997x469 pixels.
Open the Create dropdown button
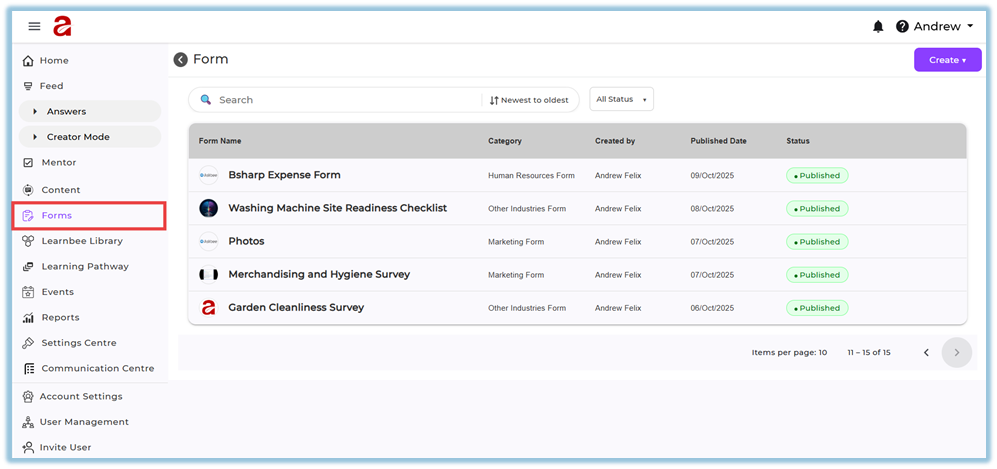click(947, 60)
